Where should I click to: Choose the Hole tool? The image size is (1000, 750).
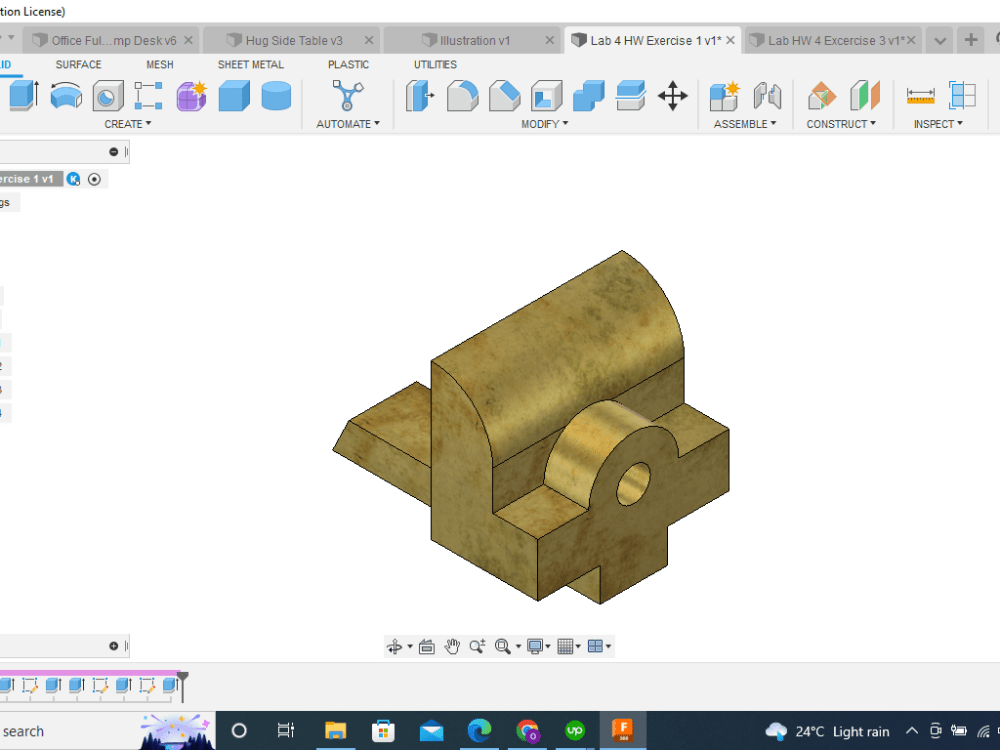[108, 96]
